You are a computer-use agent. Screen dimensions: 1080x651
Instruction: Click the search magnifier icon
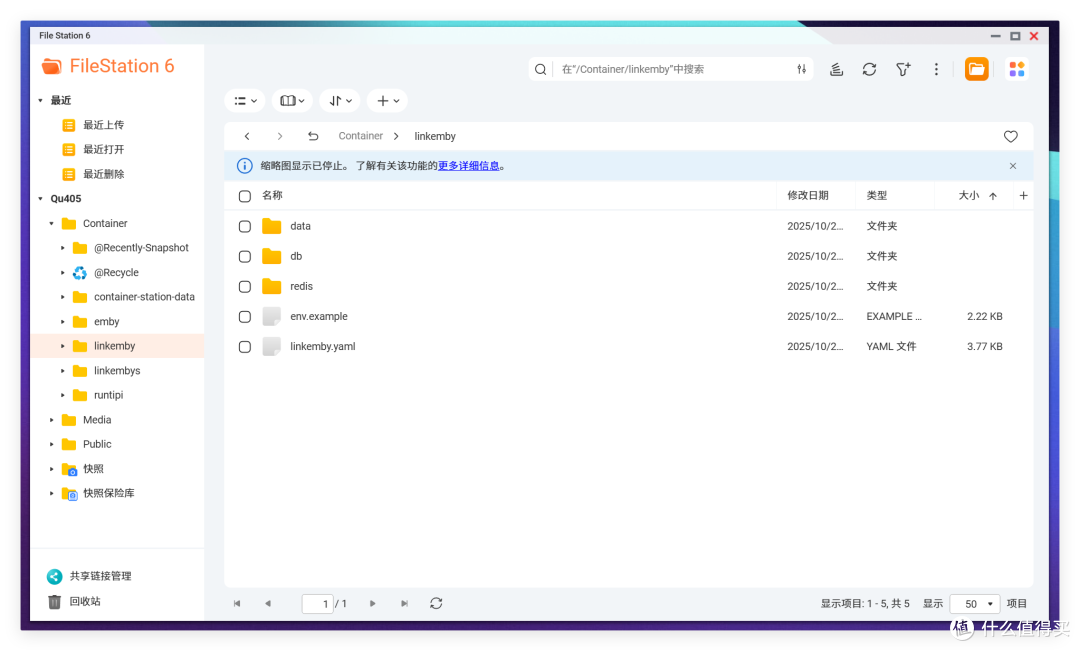click(x=541, y=69)
